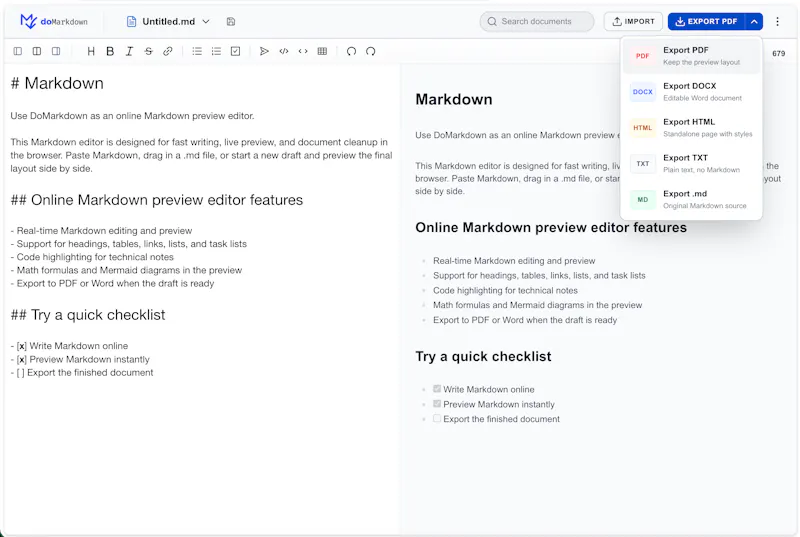The width and height of the screenshot is (800, 537).
Task: Click 'Try a quick checklist' preview heading
Action: (483, 356)
